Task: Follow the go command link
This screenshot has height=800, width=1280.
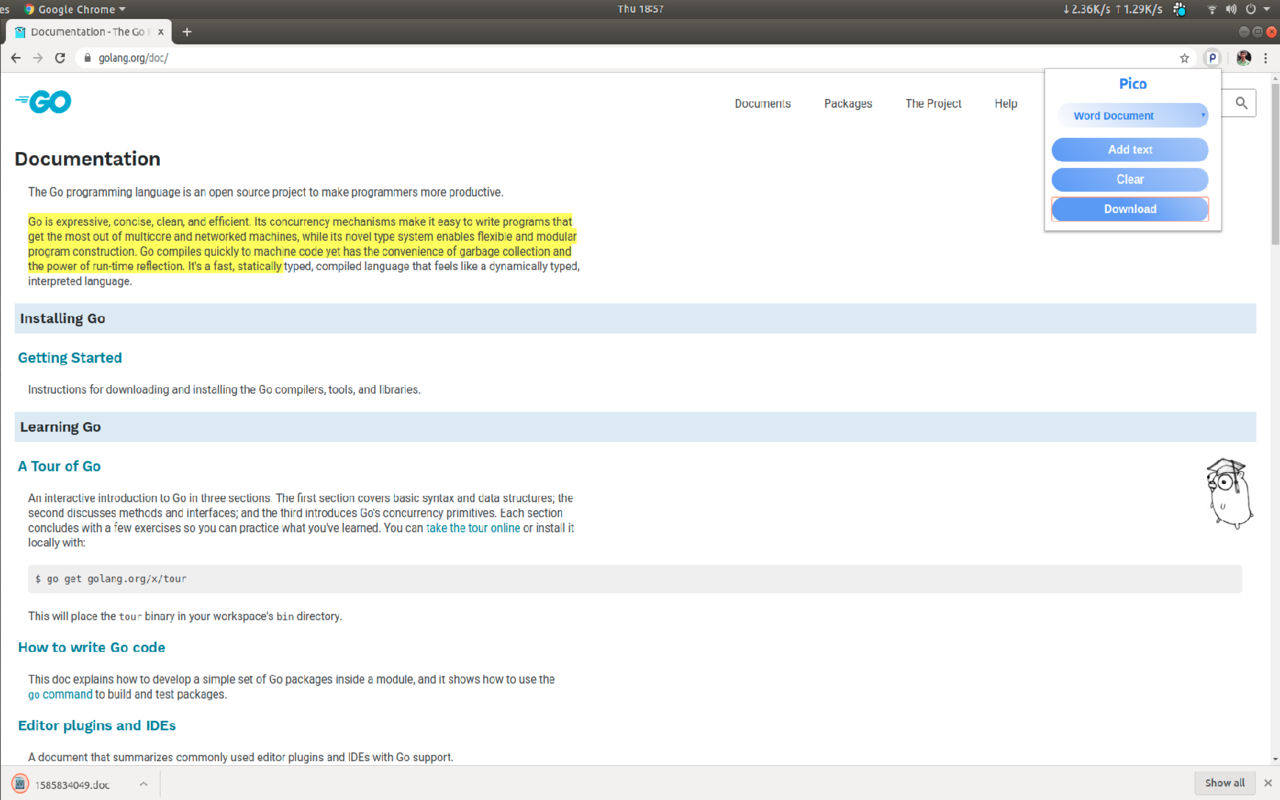Action: (x=60, y=694)
